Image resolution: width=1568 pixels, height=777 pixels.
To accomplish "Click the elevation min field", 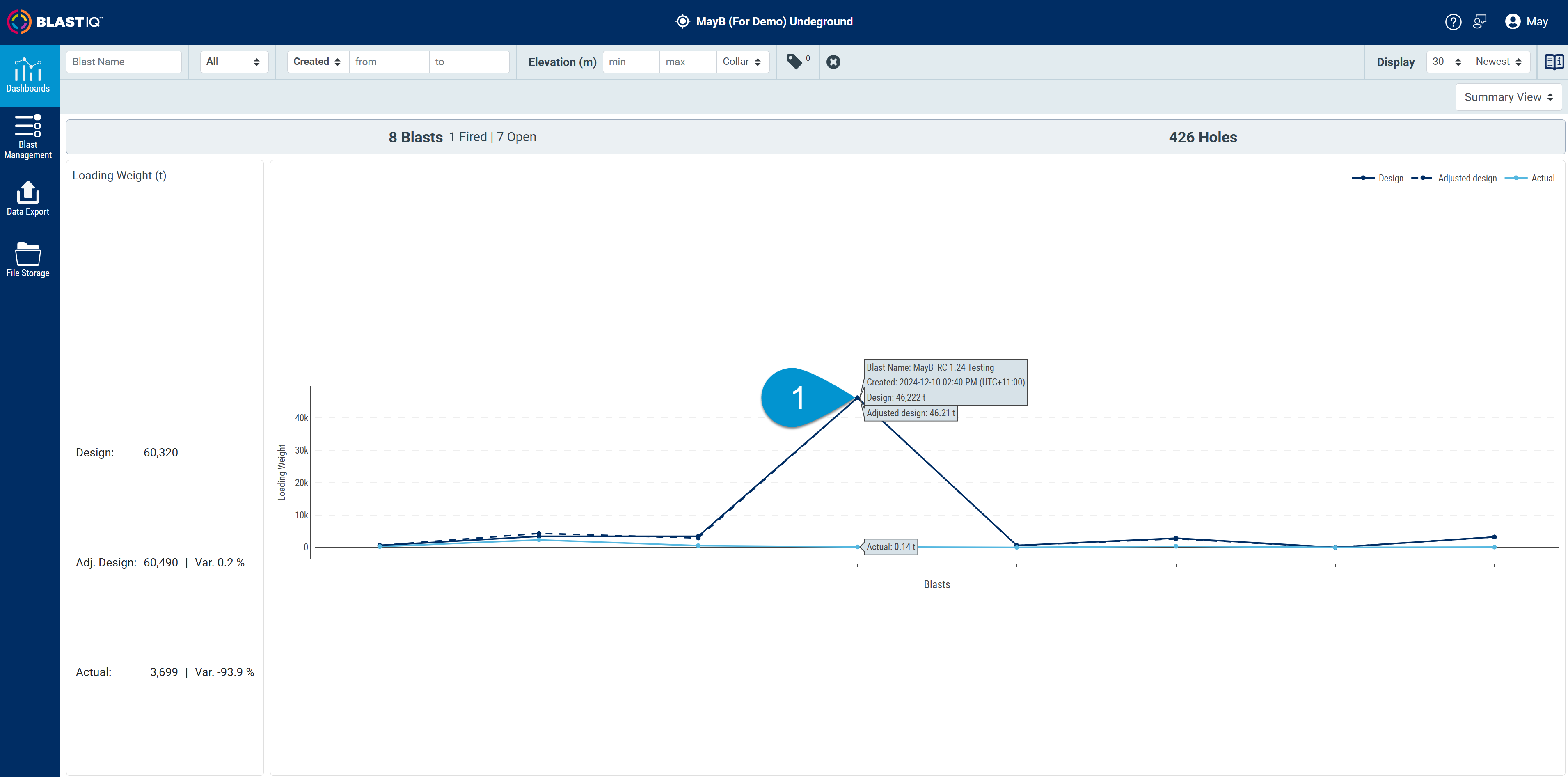I will coord(631,62).
